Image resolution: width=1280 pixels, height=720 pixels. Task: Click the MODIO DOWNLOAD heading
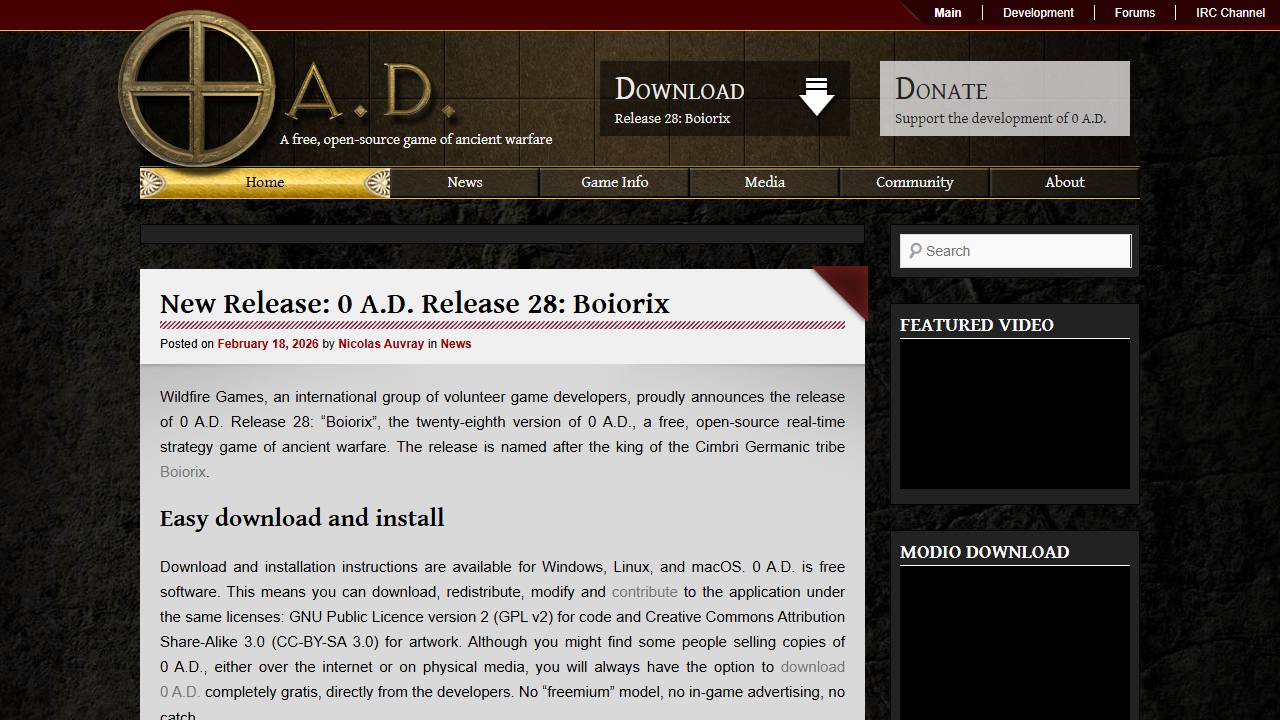(x=985, y=552)
